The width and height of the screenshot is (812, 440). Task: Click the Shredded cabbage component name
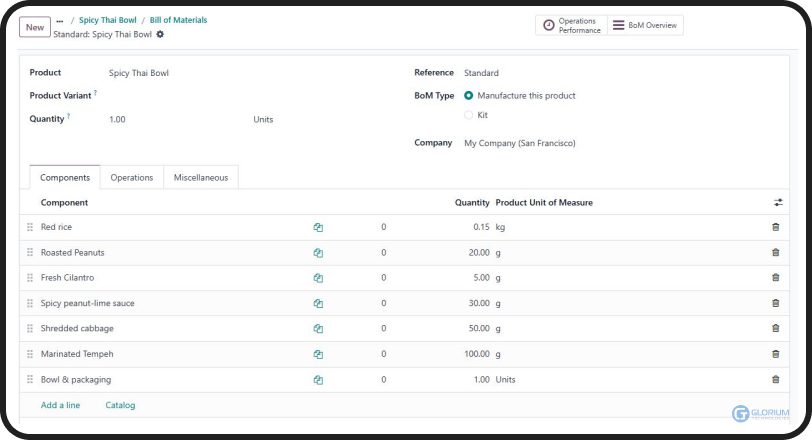coord(77,328)
